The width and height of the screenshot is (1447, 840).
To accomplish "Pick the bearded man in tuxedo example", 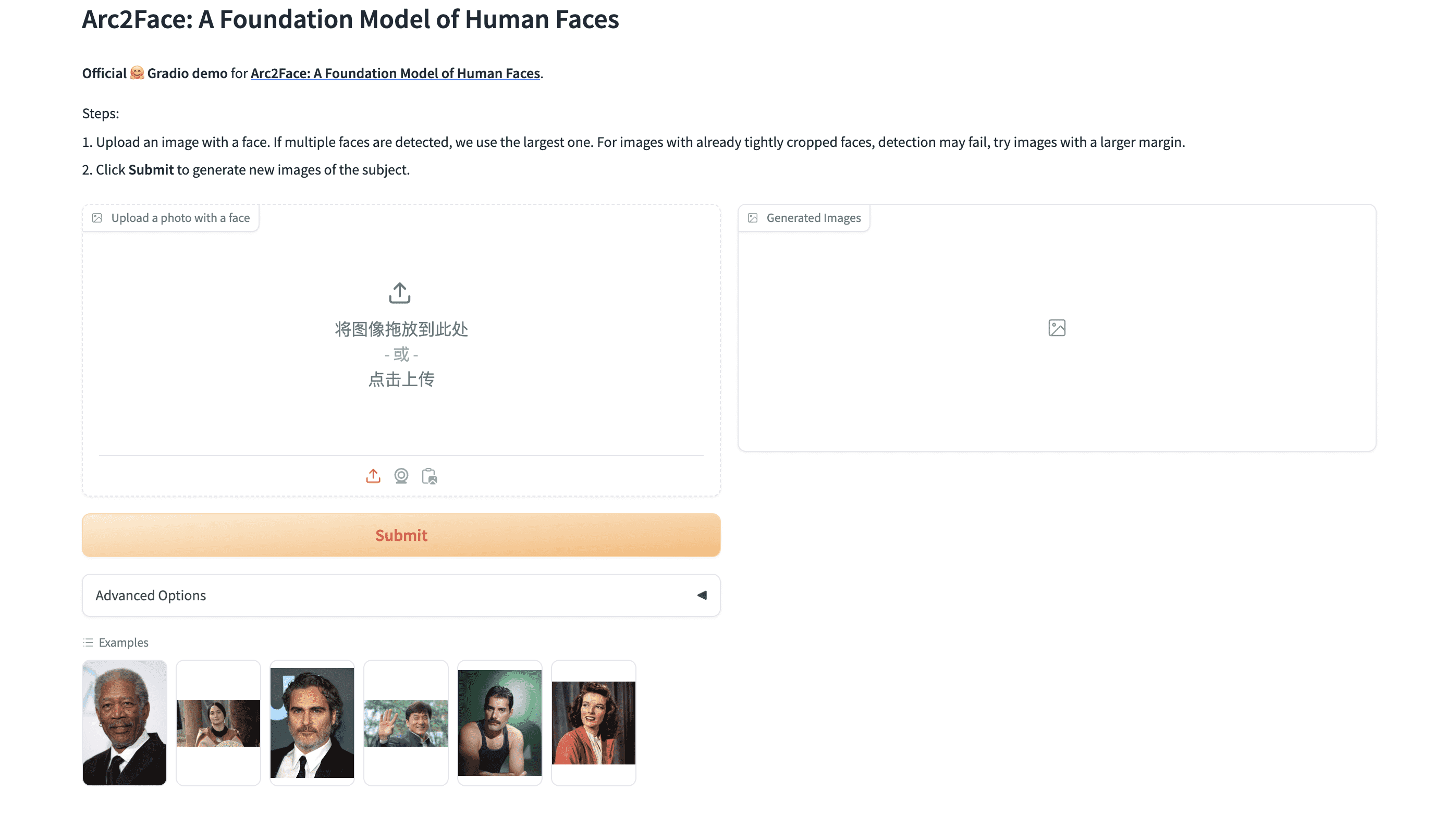I will point(312,723).
